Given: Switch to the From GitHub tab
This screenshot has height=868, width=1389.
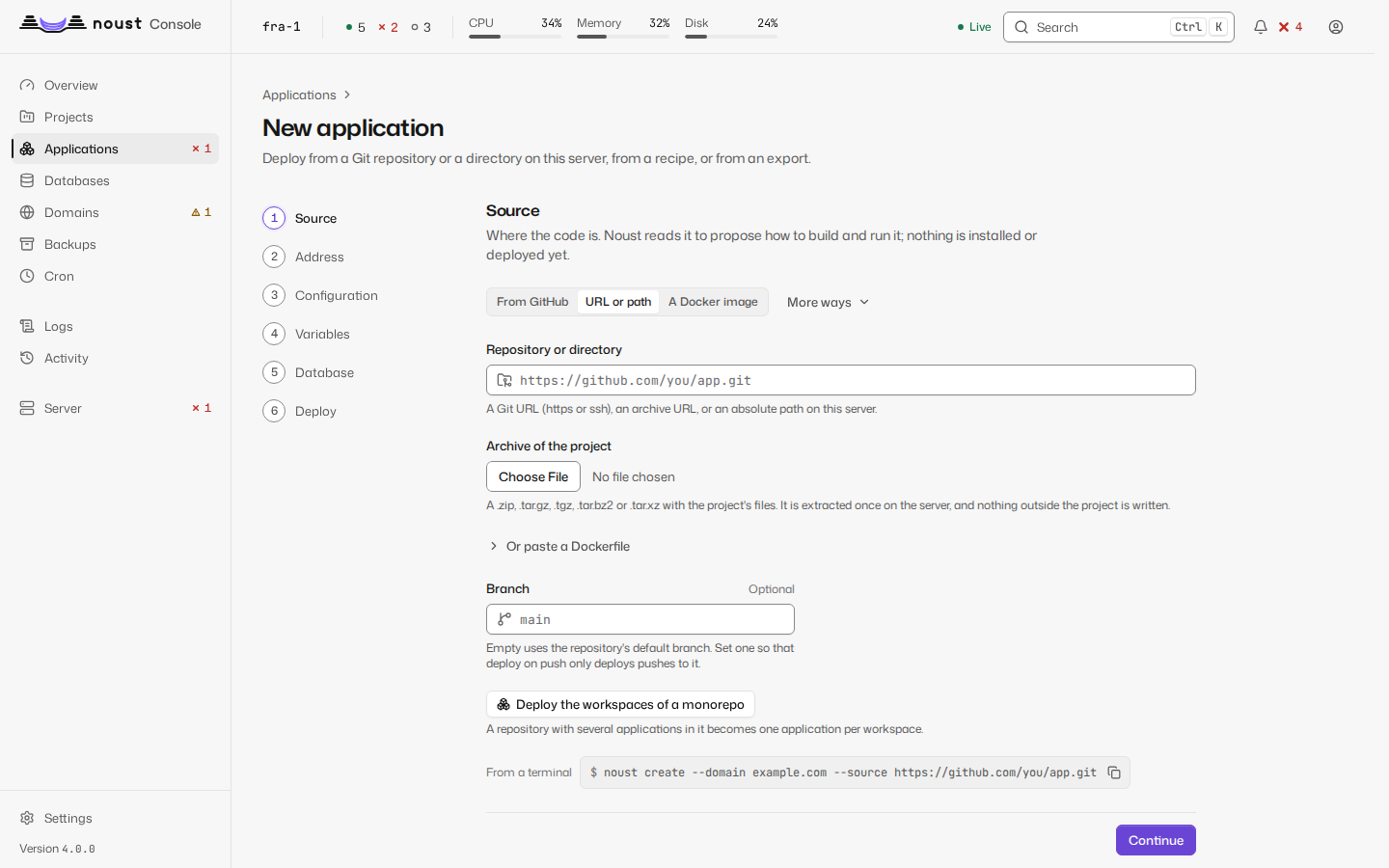Looking at the screenshot, I should tap(532, 302).
